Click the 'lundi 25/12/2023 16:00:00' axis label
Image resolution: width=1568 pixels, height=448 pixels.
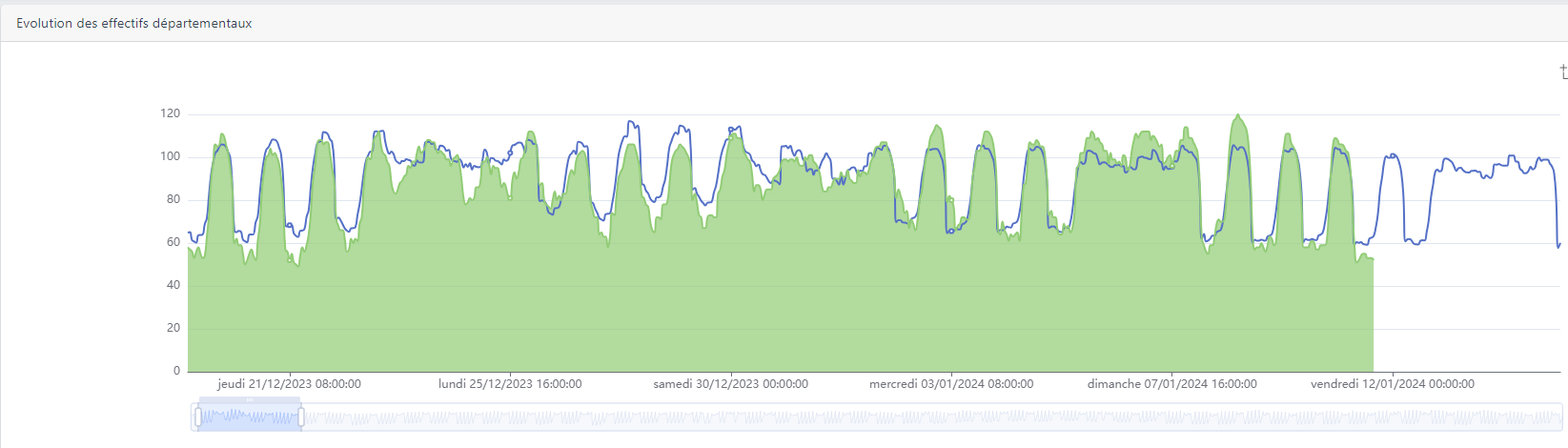pos(510,384)
